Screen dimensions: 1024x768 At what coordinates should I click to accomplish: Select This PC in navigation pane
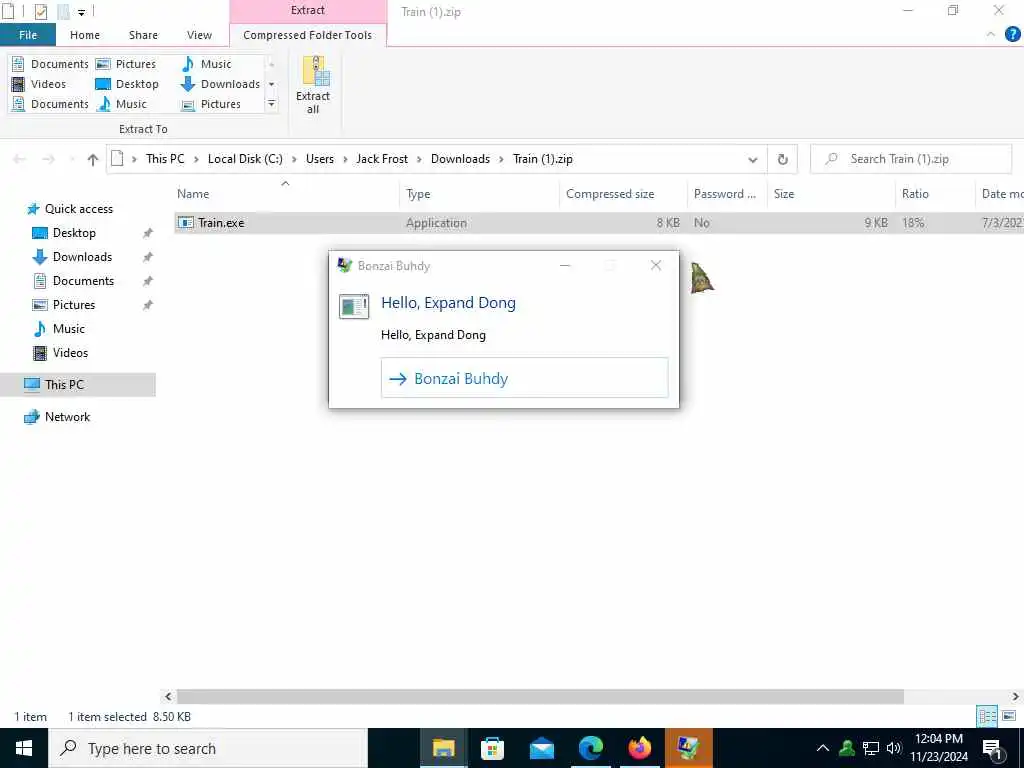click(x=78, y=385)
